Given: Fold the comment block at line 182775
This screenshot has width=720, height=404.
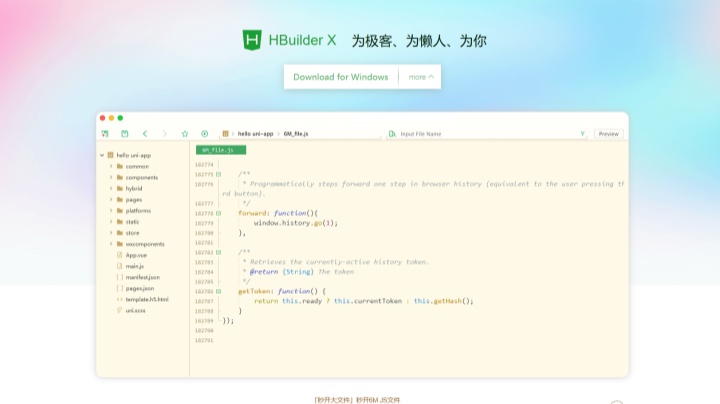Looking at the screenshot, I should pyautogui.click(x=219, y=174).
